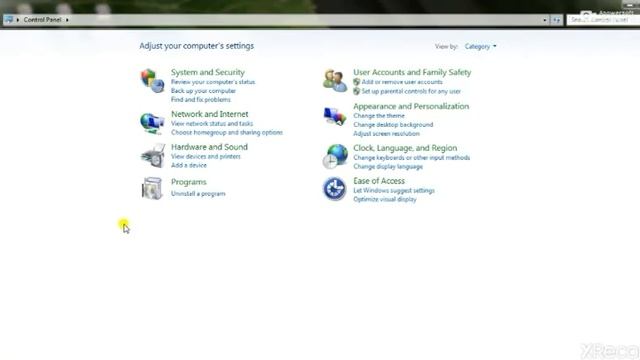Click Add a device link
This screenshot has width=640, height=360.
point(189,165)
